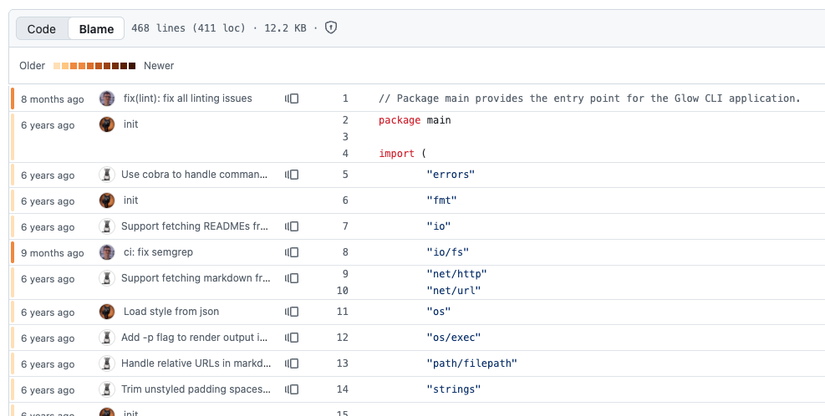Click the '8 months ago' timestamp
Screen dimensions: 825x416
(x=52, y=99)
